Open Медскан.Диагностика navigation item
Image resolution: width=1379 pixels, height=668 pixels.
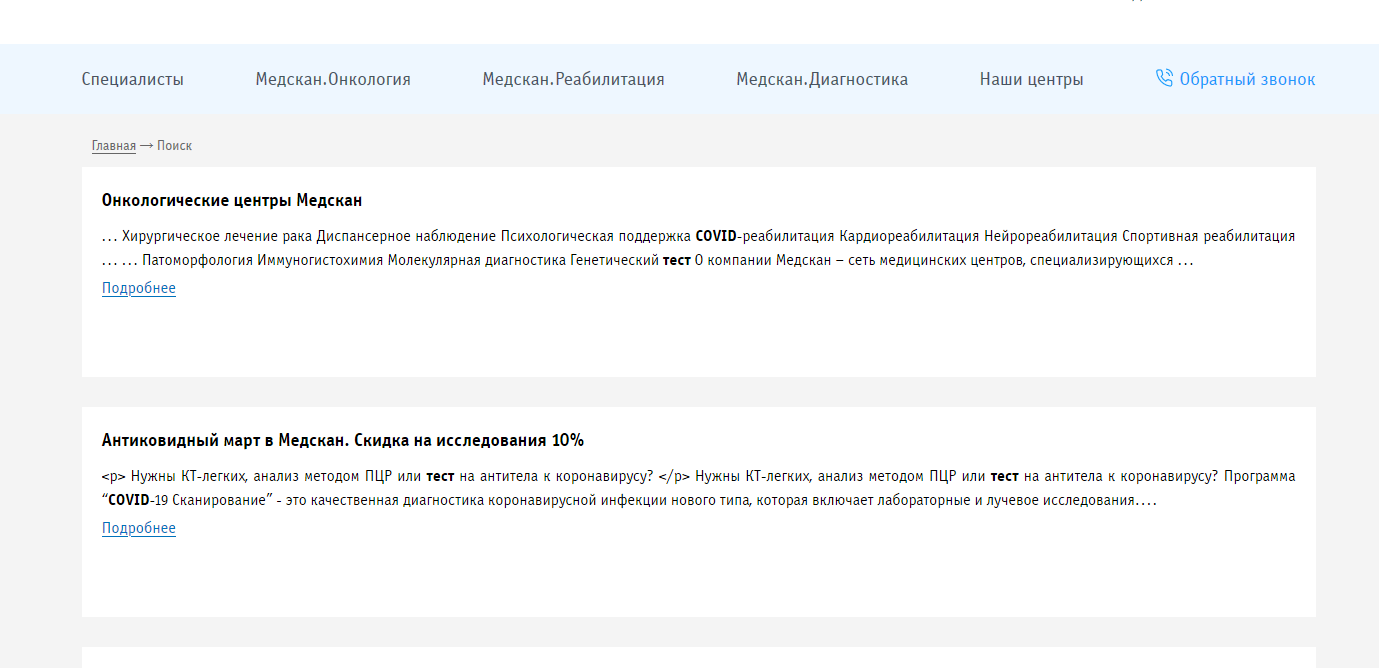pos(821,79)
